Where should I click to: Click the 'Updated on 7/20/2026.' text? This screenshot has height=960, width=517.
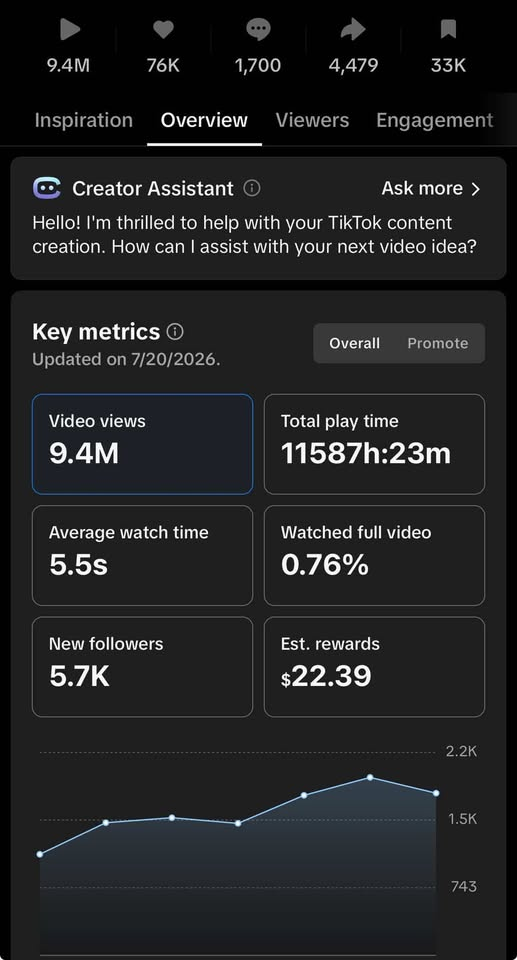click(x=126, y=359)
